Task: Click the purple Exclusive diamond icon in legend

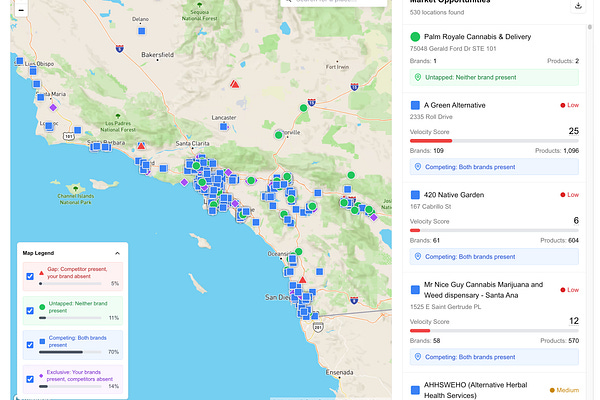Action: [x=41, y=376]
